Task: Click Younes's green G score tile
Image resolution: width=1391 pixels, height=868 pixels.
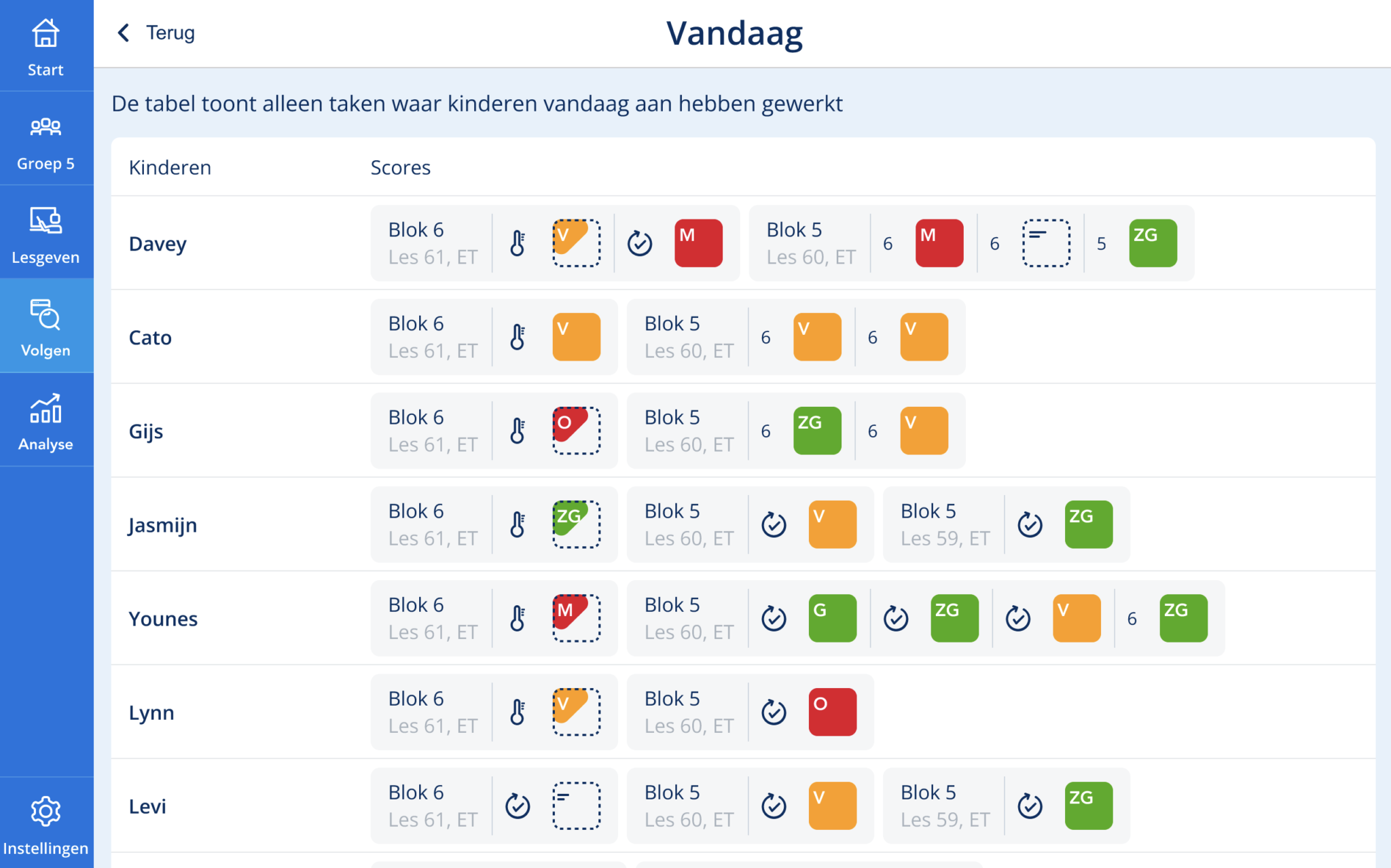Action: tap(833, 618)
